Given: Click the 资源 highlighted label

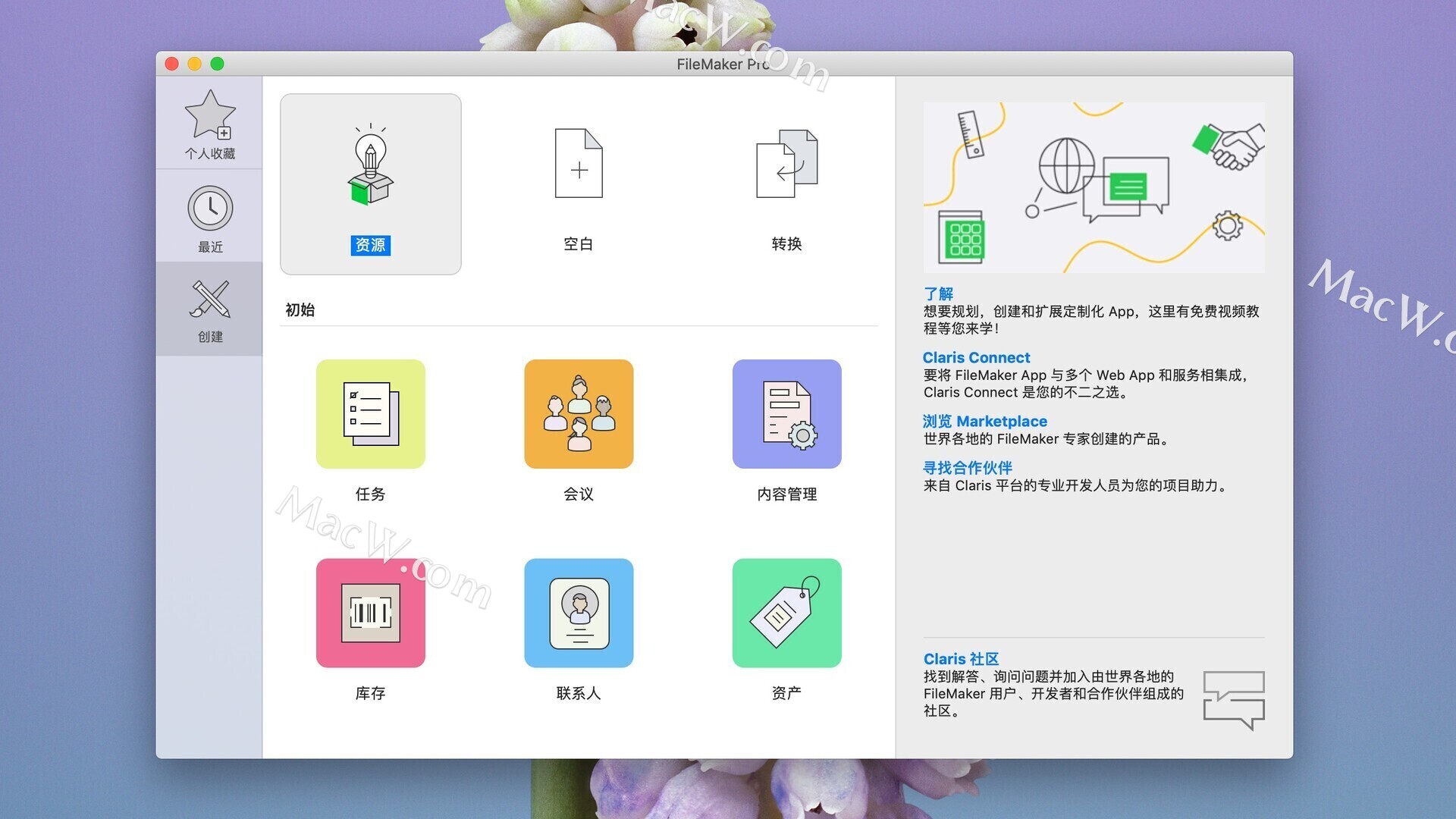Looking at the screenshot, I should click(x=370, y=245).
